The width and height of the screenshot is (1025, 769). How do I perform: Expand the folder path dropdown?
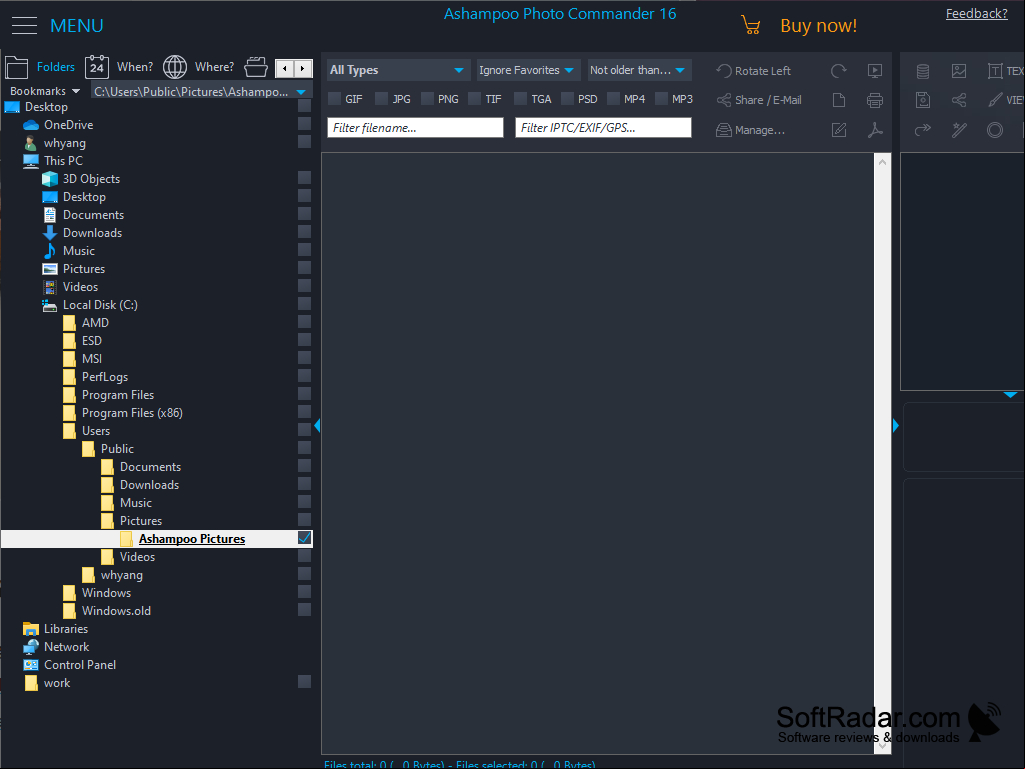[x=301, y=92]
